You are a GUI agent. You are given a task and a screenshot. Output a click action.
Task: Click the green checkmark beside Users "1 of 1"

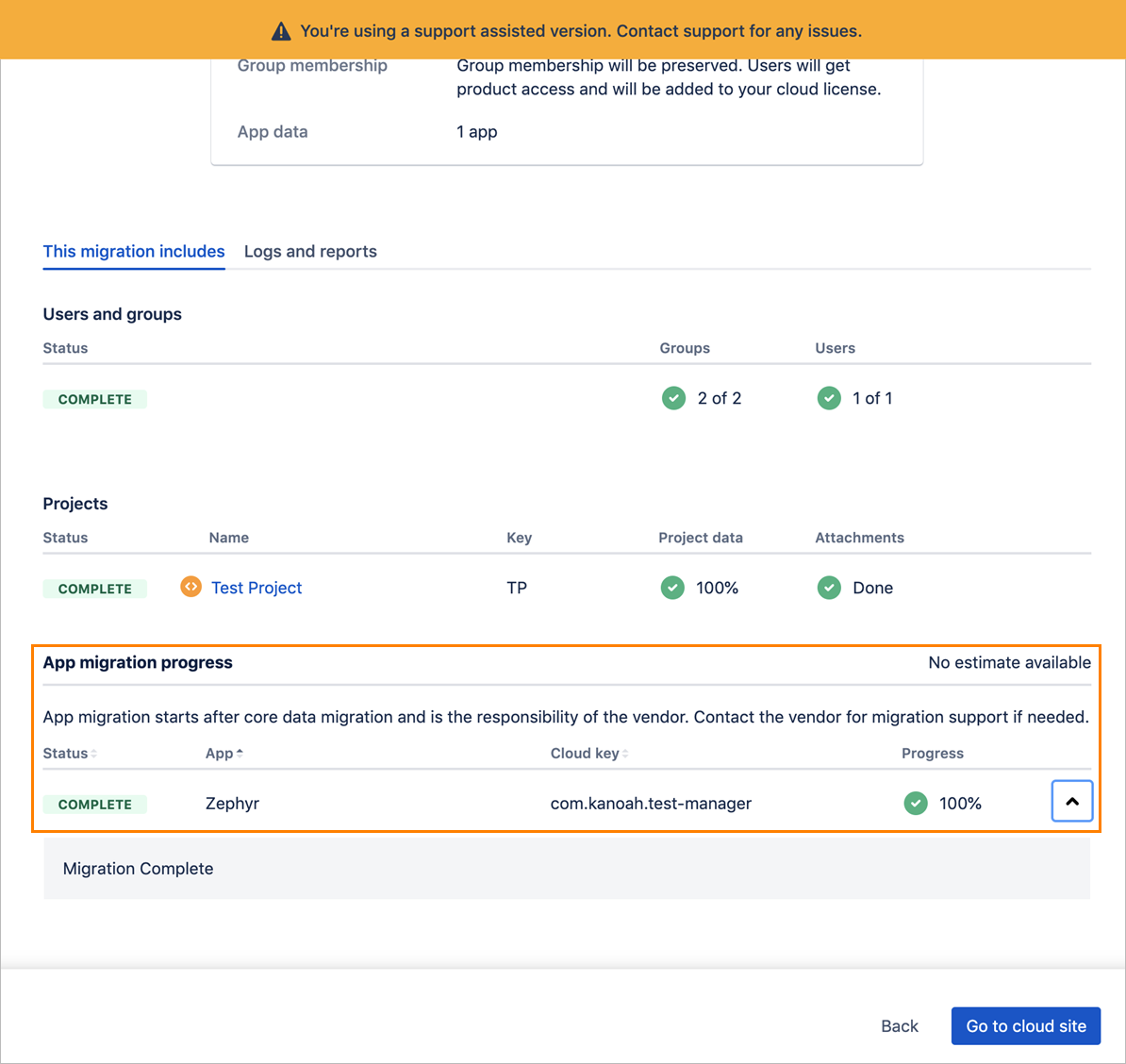[x=828, y=398]
